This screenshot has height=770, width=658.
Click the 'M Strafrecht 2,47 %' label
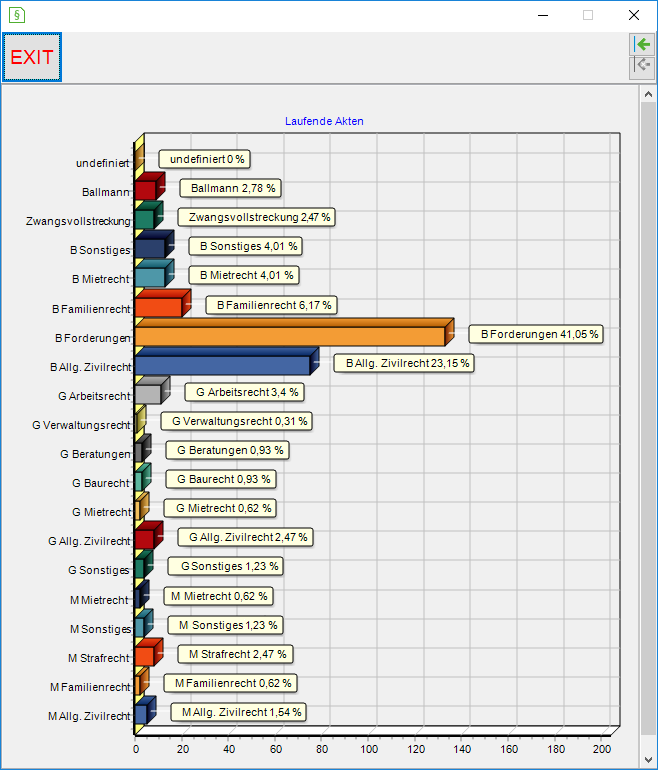[x=236, y=654]
